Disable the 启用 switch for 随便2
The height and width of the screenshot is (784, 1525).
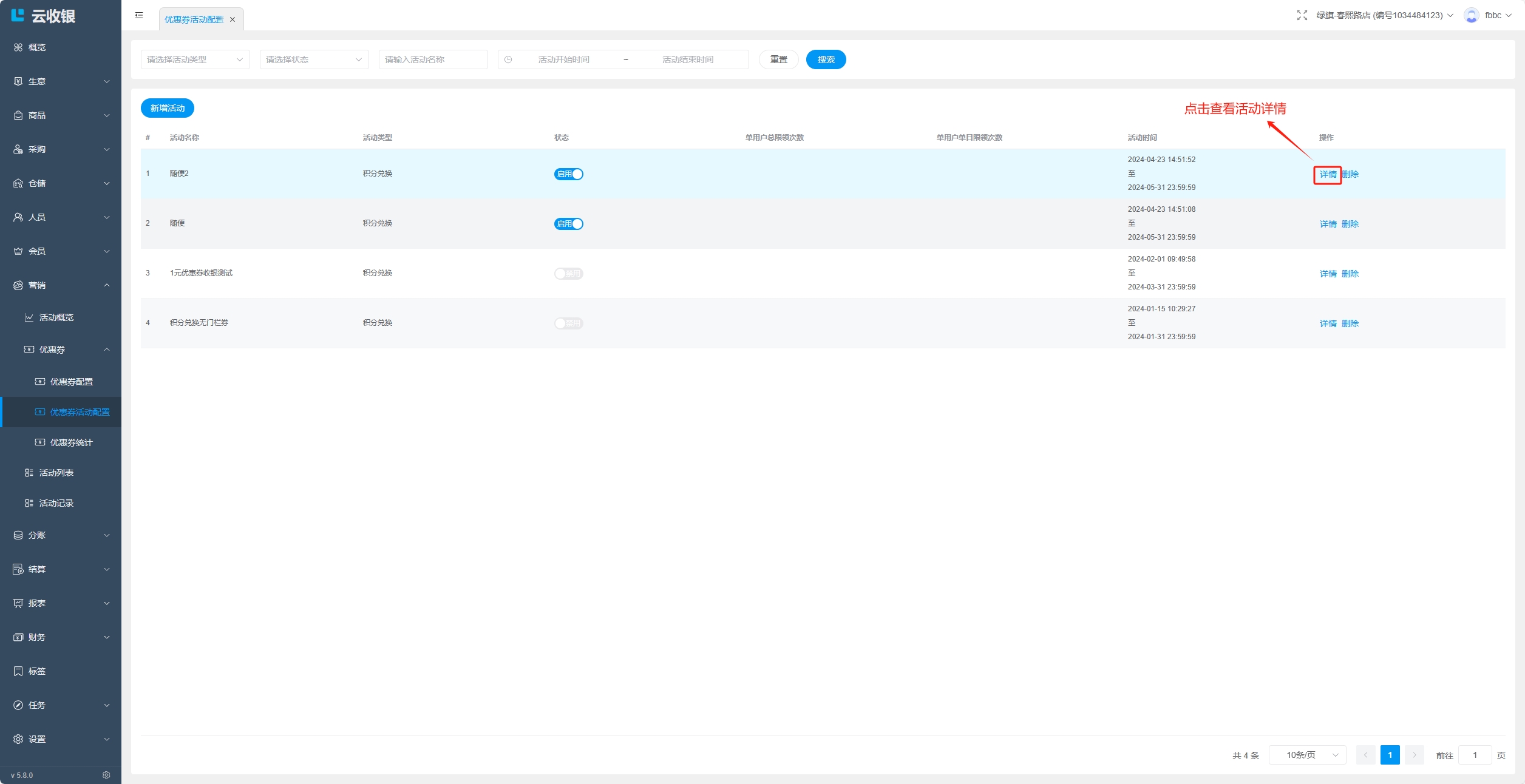coord(568,174)
